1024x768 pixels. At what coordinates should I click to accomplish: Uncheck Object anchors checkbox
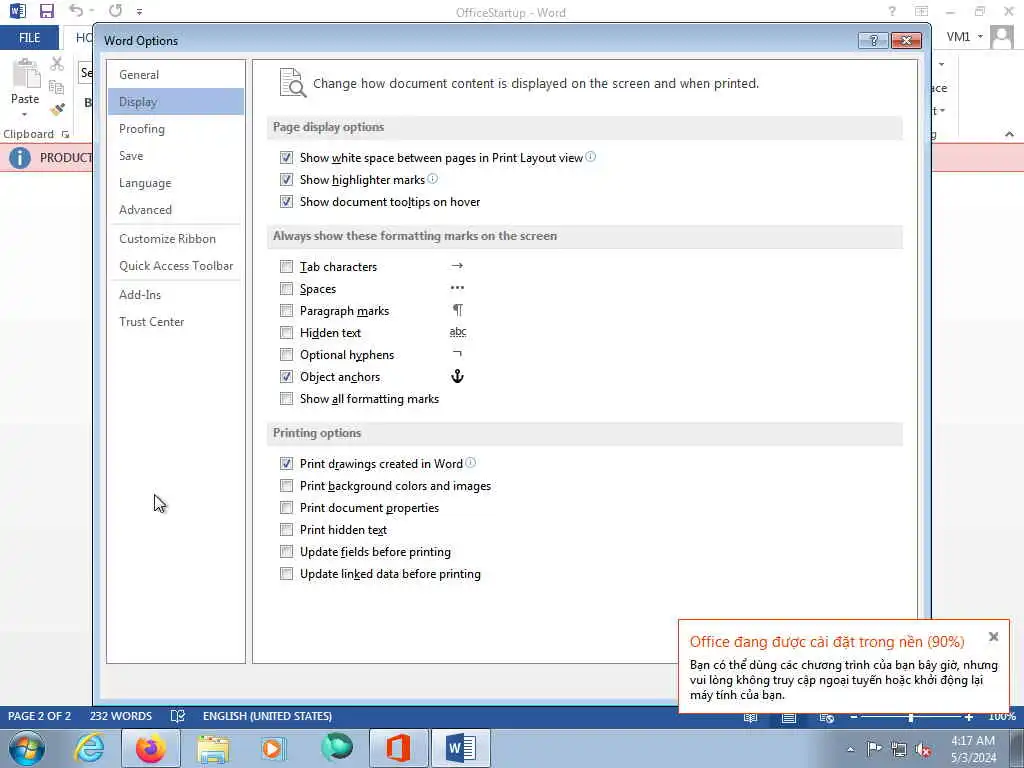coord(286,377)
